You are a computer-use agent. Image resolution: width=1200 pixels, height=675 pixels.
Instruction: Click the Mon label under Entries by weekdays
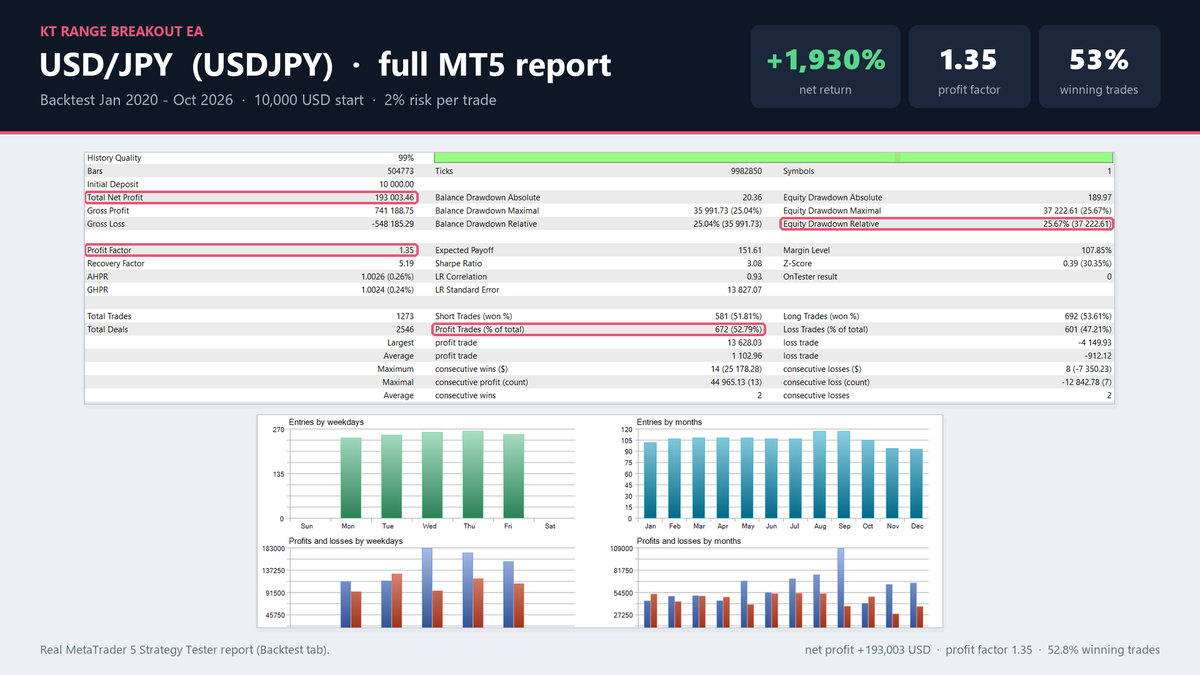348,525
